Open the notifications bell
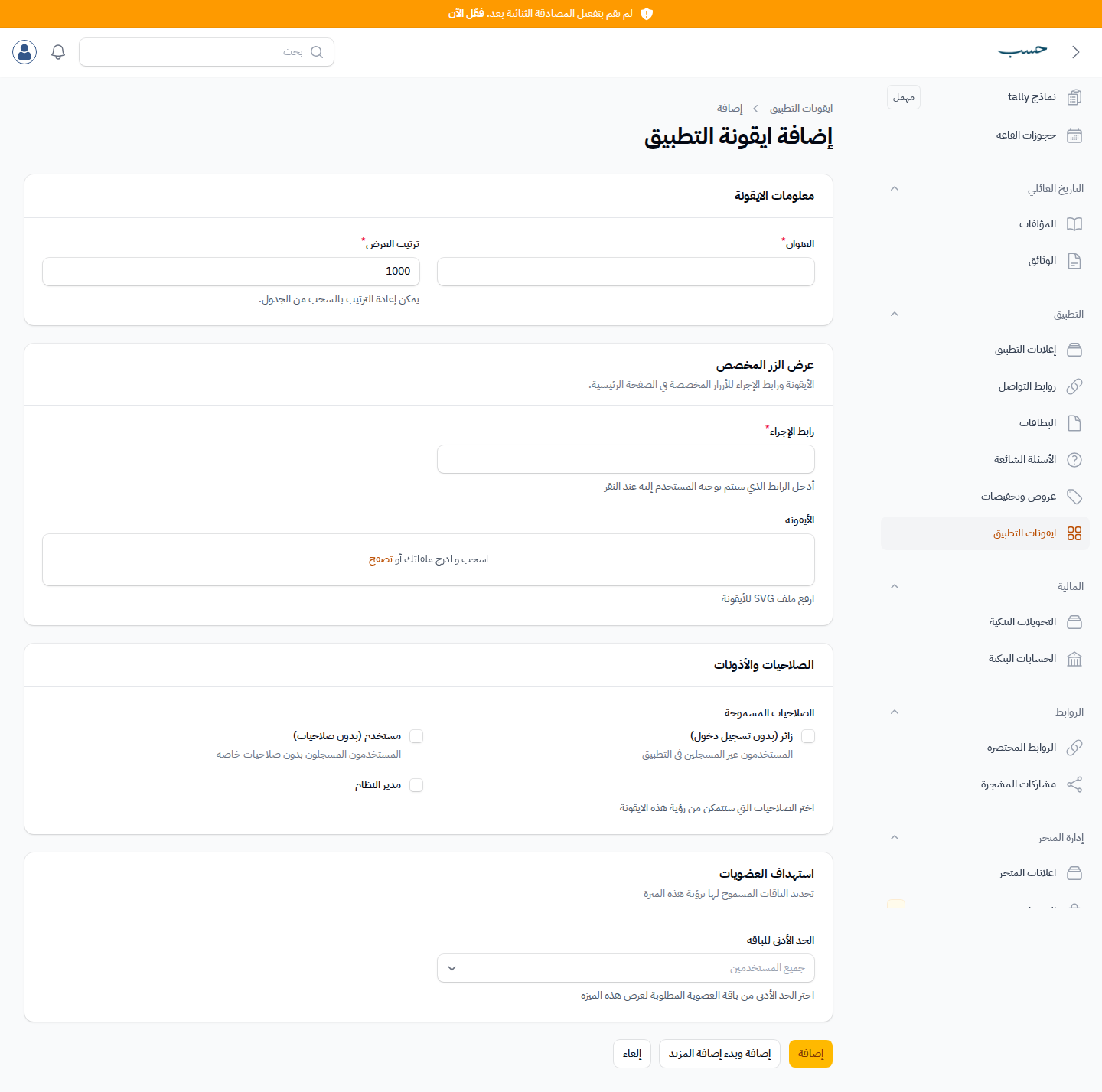 click(58, 52)
